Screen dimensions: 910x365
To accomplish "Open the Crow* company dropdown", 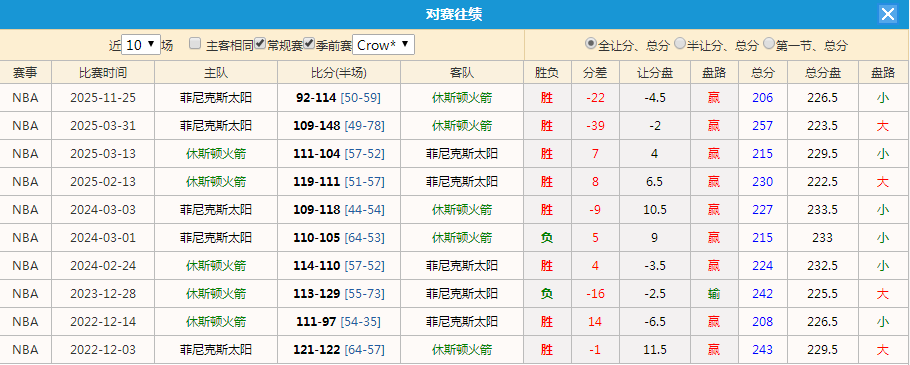I will pyautogui.click(x=383, y=45).
